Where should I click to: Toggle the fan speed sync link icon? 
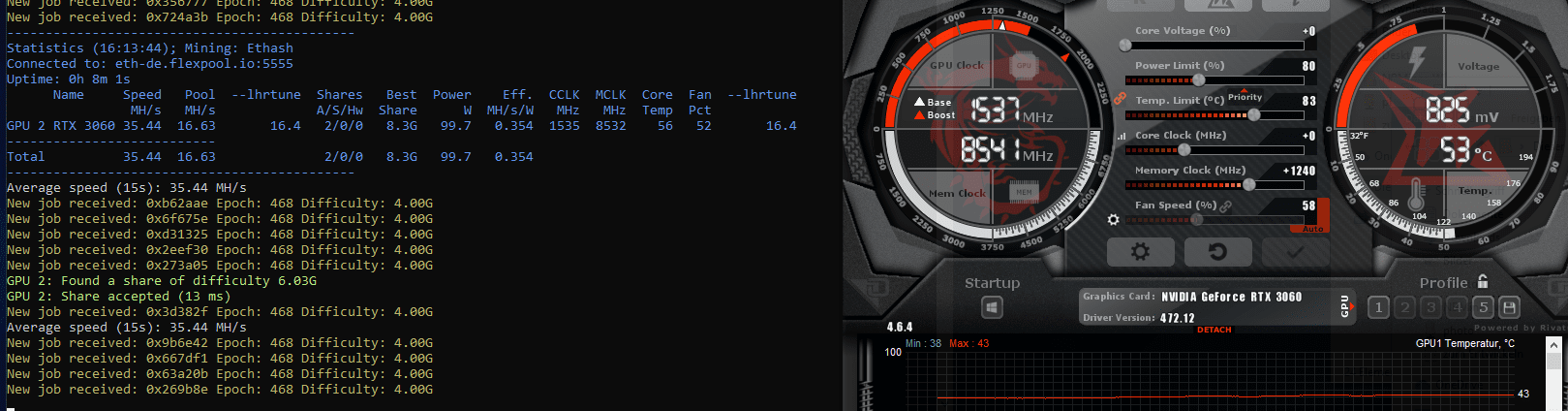[x=1226, y=205]
